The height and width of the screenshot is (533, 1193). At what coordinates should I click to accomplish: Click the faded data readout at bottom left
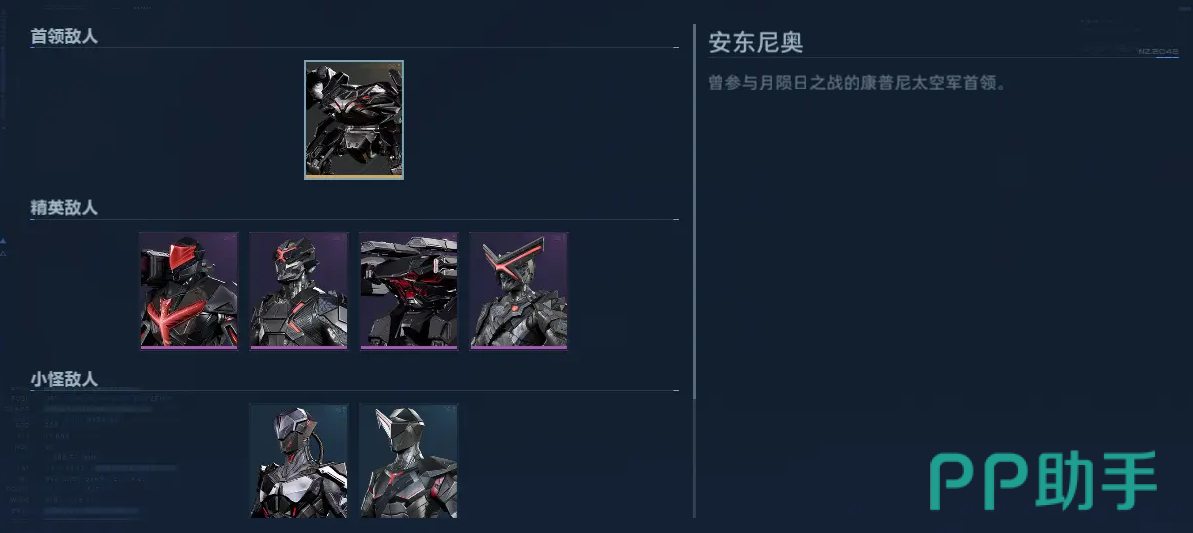pyautogui.click(x=90, y=452)
